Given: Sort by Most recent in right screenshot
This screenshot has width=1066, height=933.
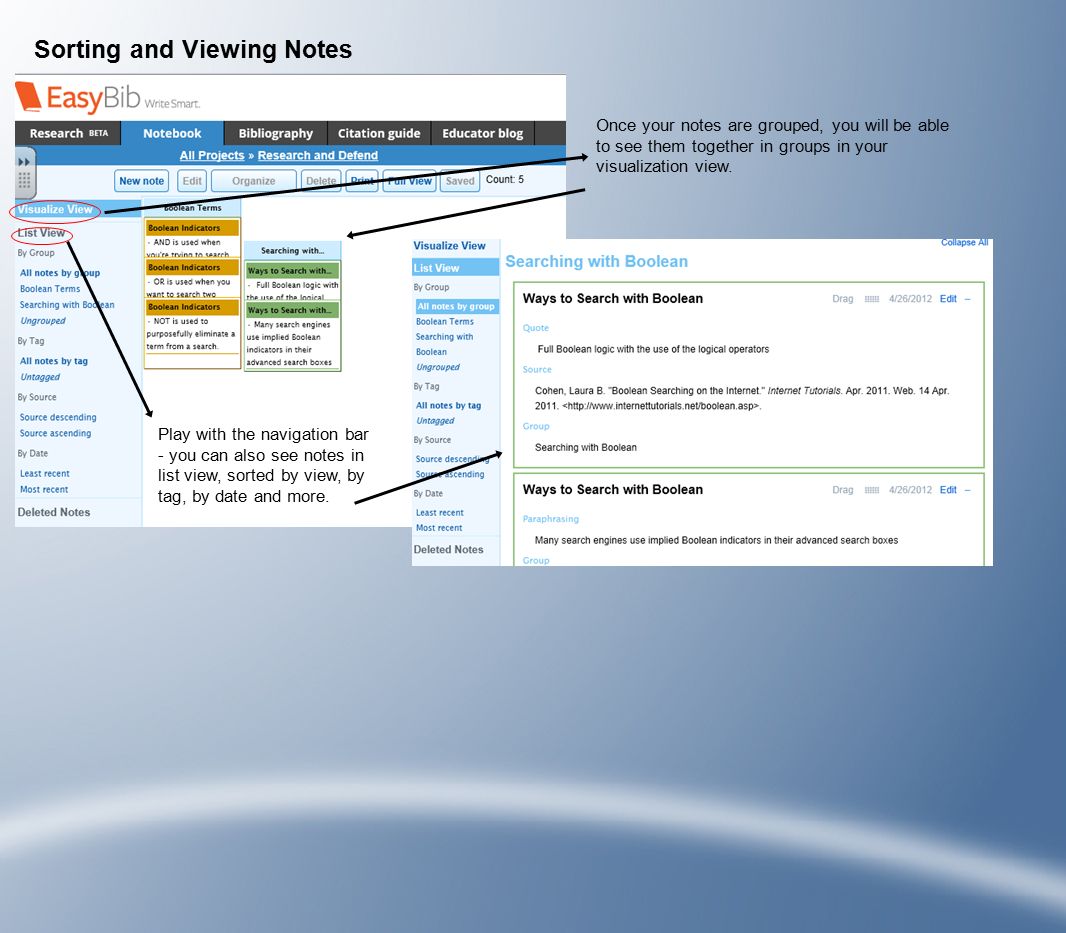Looking at the screenshot, I should (x=439, y=528).
